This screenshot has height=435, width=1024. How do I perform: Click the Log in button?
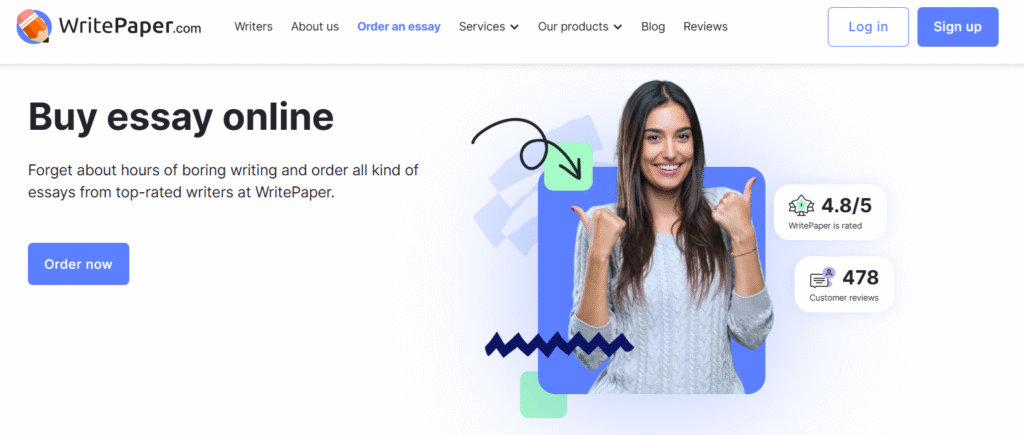[x=868, y=27]
